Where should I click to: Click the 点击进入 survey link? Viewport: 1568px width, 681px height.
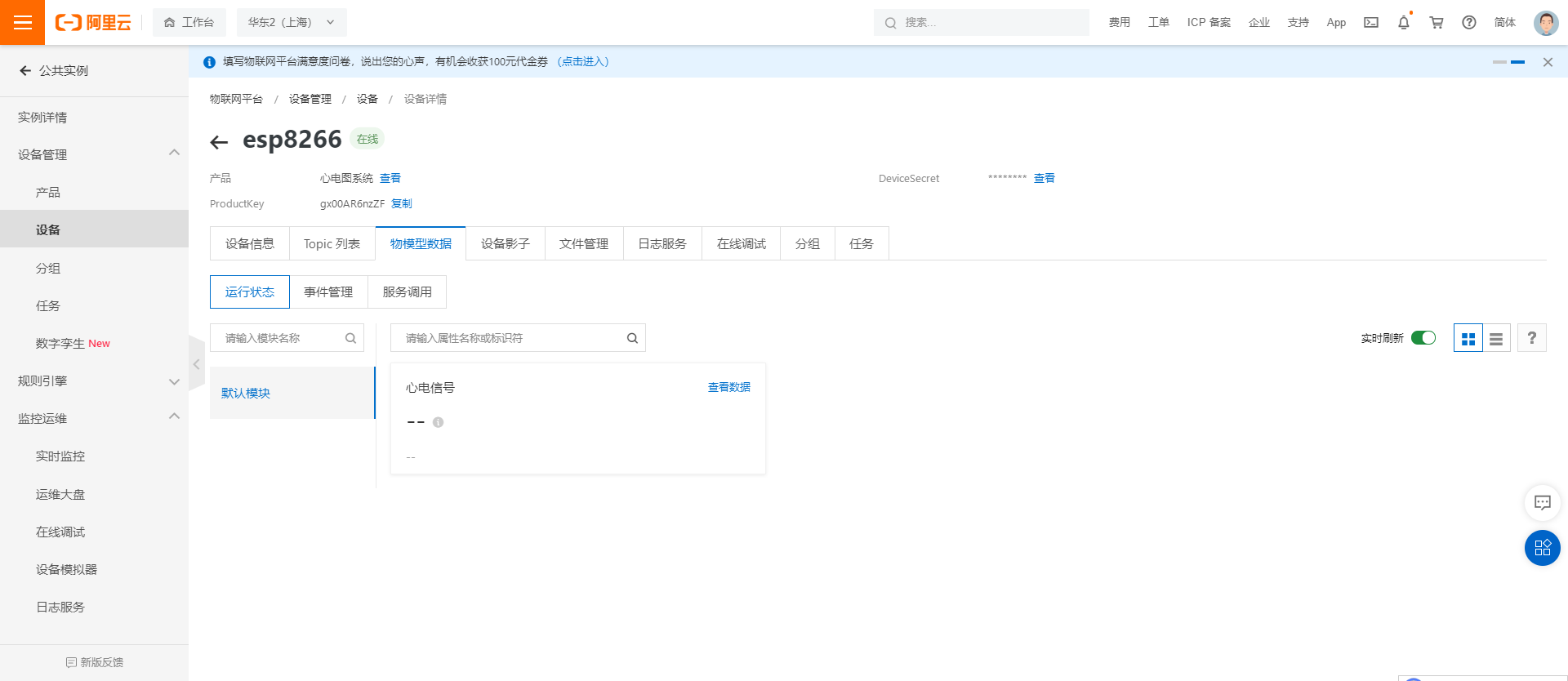(583, 62)
